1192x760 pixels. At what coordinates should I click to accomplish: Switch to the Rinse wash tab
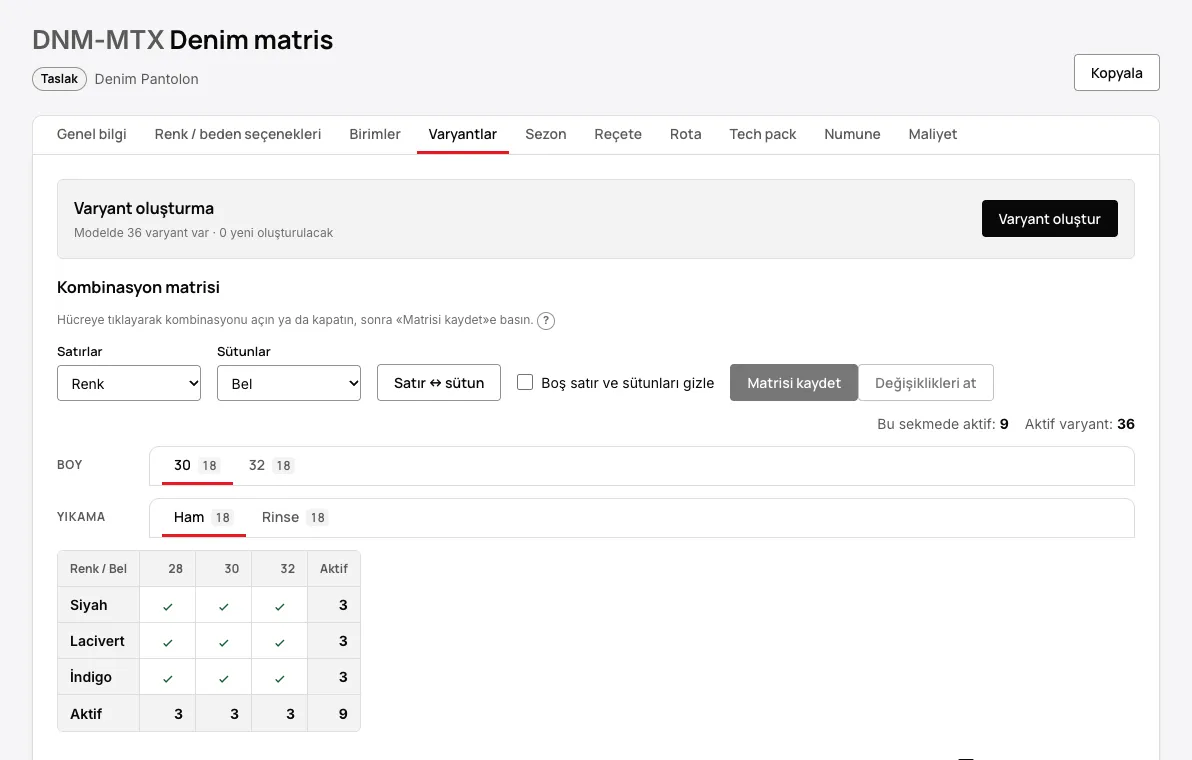click(294, 518)
